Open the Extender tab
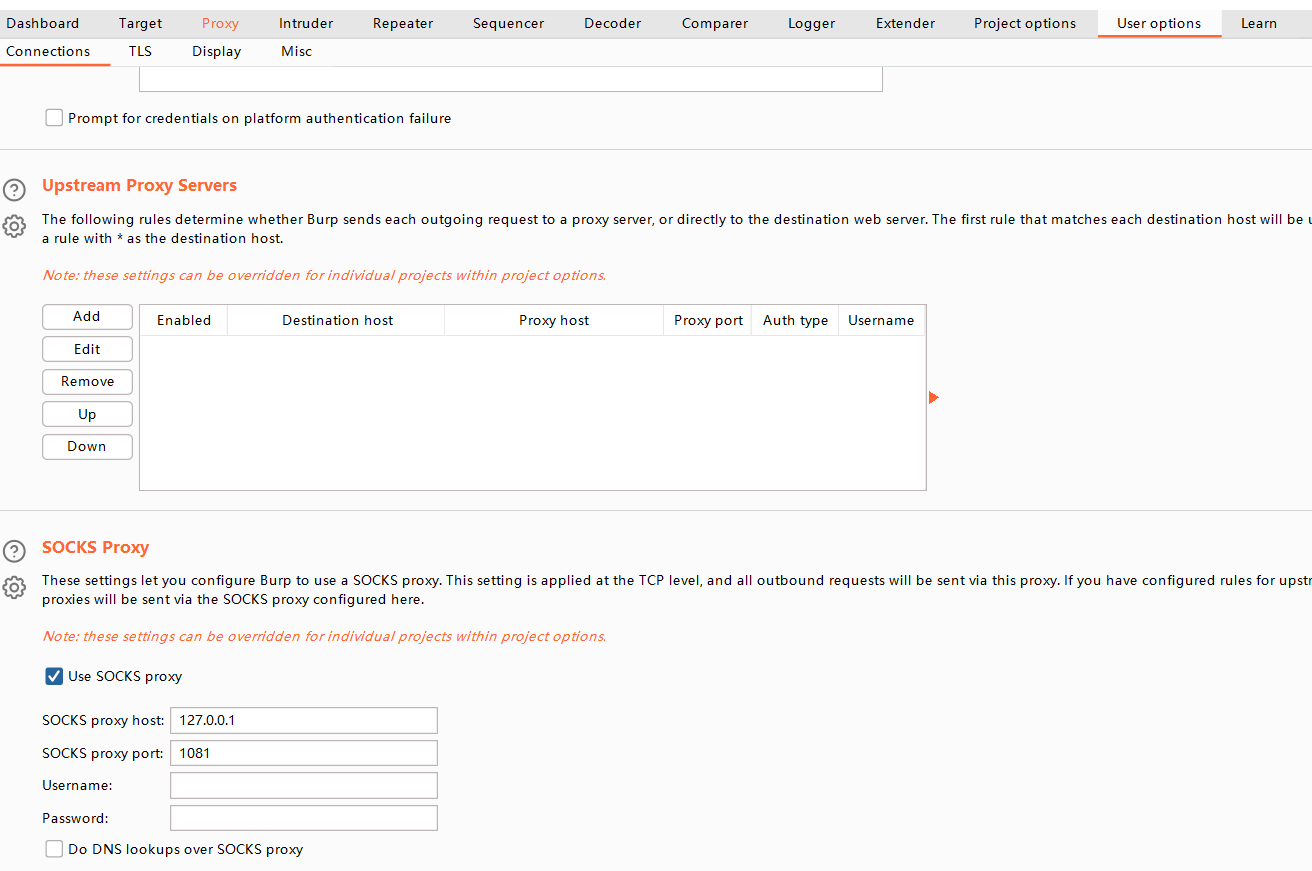This screenshot has height=871, width=1312. [906, 23]
